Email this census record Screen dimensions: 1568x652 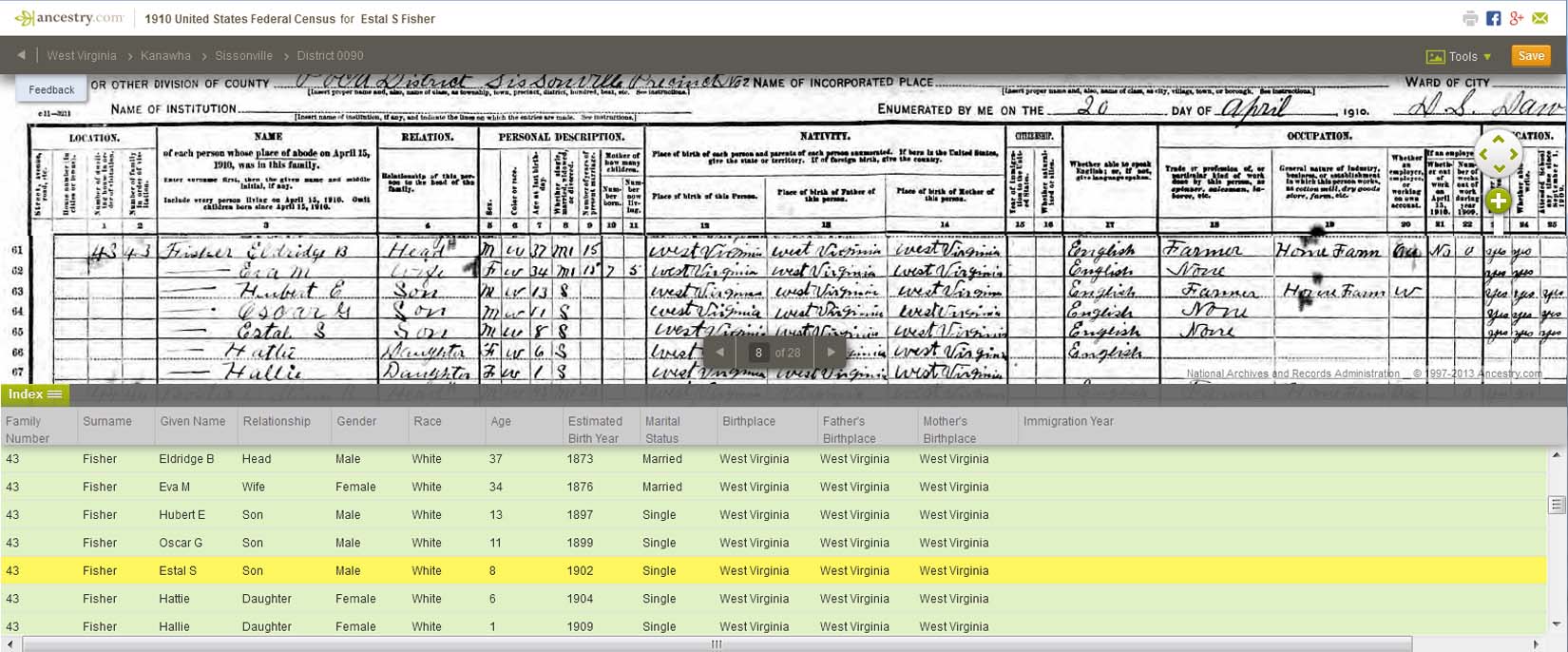[1540, 18]
